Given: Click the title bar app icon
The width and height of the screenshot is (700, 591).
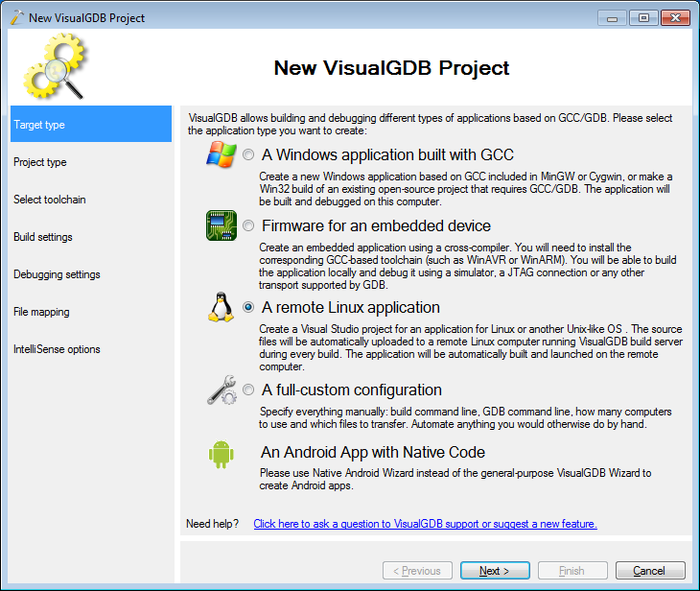Looking at the screenshot, I should 17,17.
